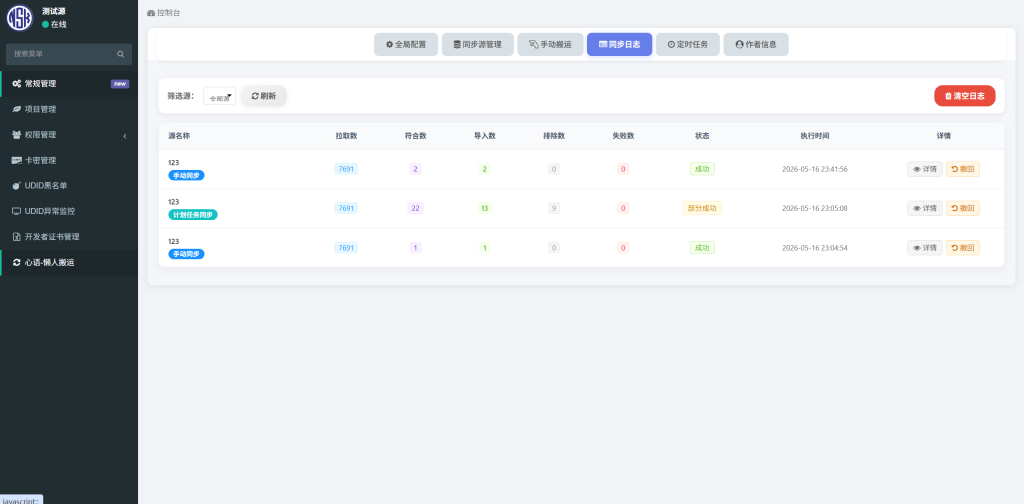This screenshot has width=1024, height=504.
Task: Switch to 定时任务 tab
Action: [688, 44]
